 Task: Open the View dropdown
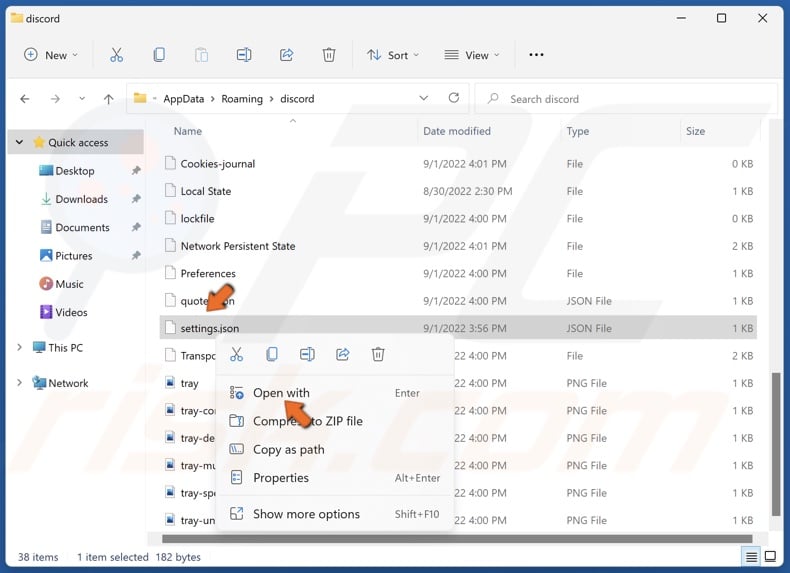(473, 55)
